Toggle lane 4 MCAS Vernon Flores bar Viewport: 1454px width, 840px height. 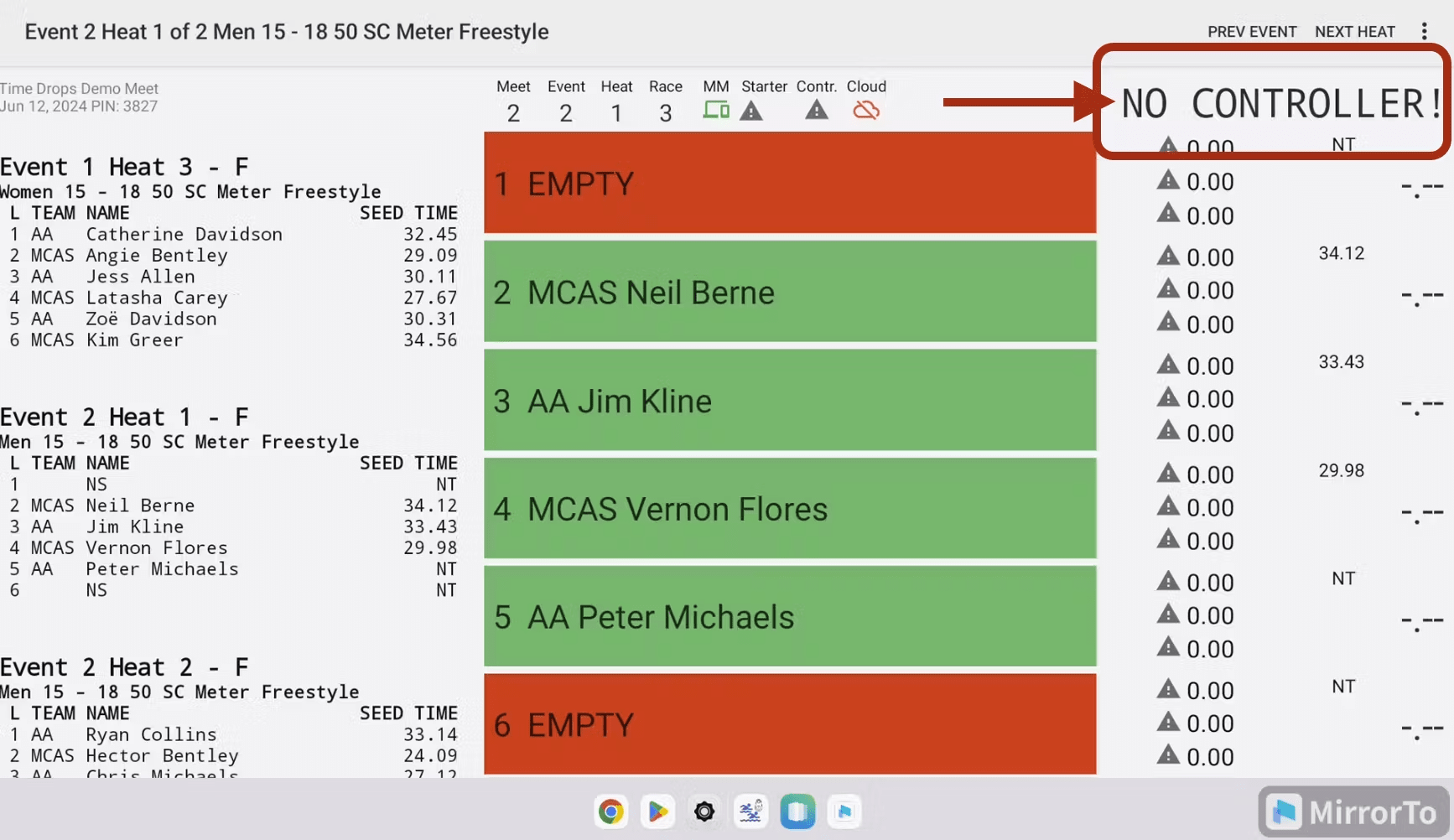pyautogui.click(x=790, y=509)
